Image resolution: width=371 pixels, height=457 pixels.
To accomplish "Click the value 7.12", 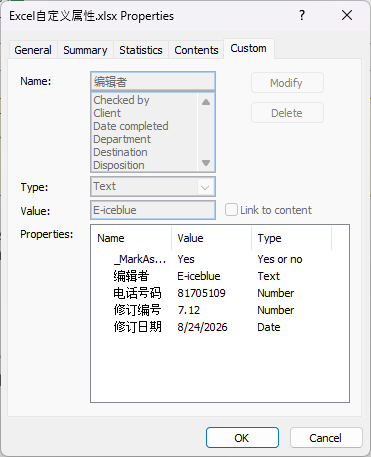I will click(x=189, y=310).
